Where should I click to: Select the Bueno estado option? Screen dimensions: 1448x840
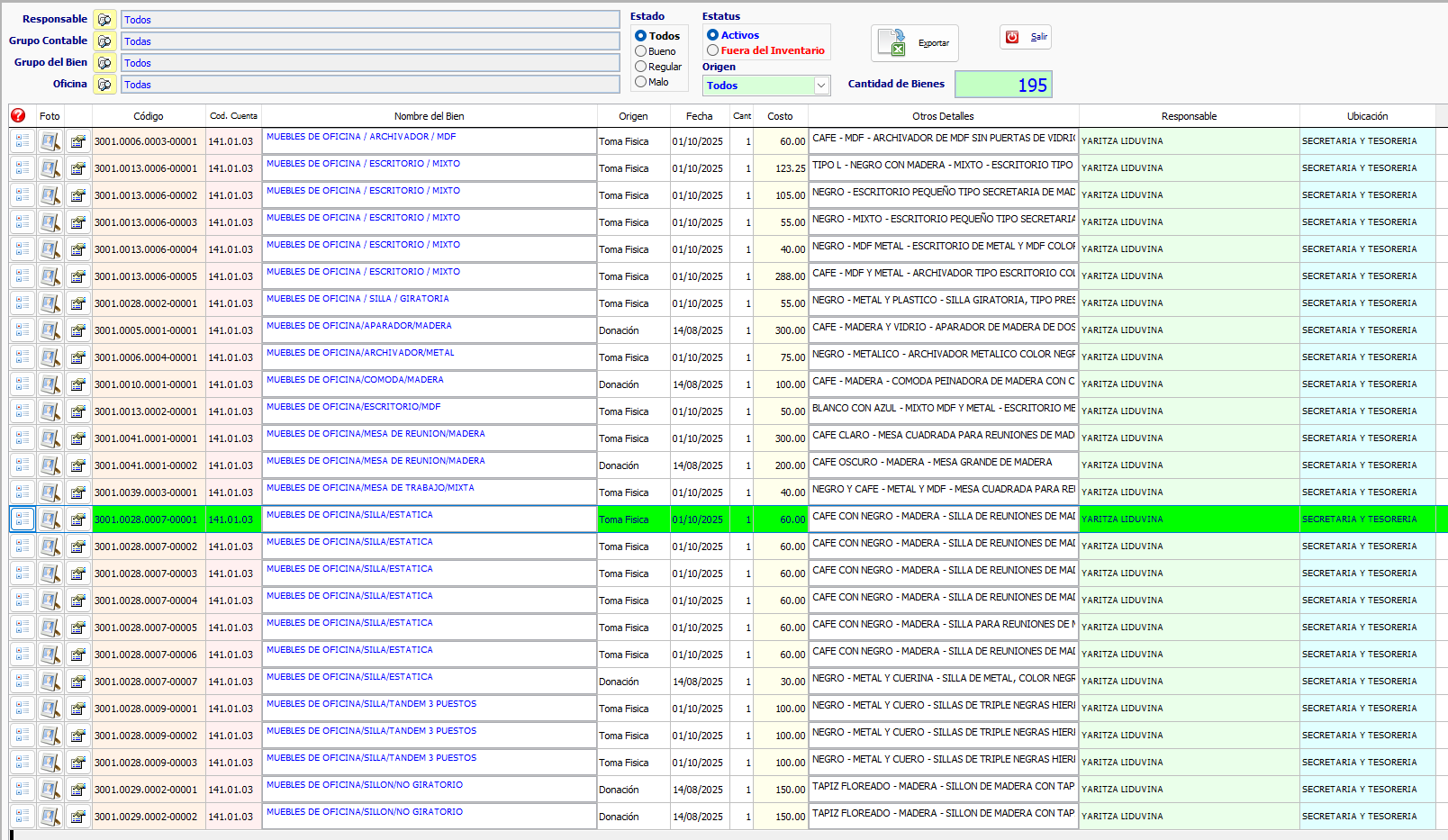[x=641, y=51]
